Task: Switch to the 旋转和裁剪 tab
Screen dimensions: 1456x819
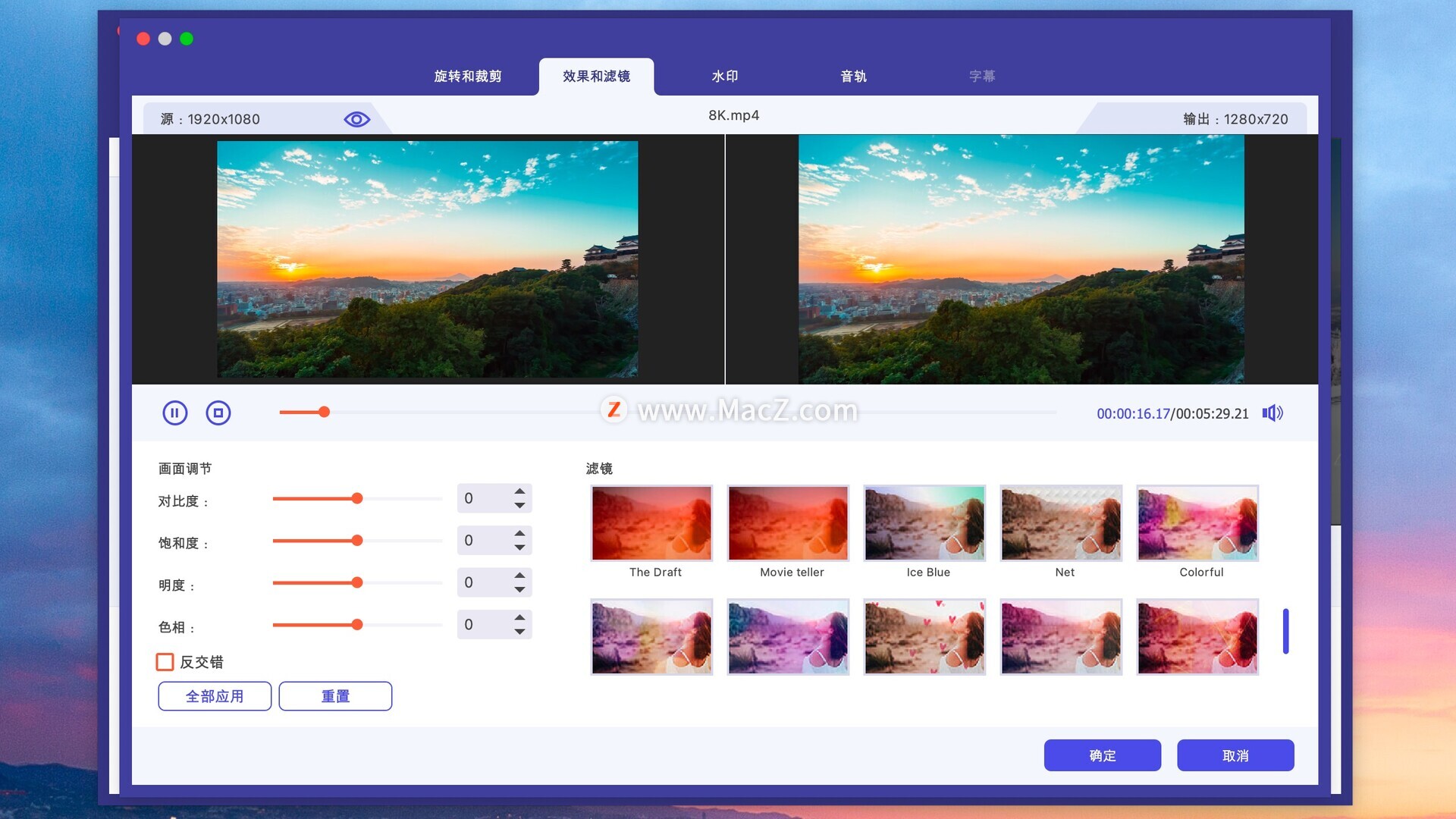Action: (468, 76)
